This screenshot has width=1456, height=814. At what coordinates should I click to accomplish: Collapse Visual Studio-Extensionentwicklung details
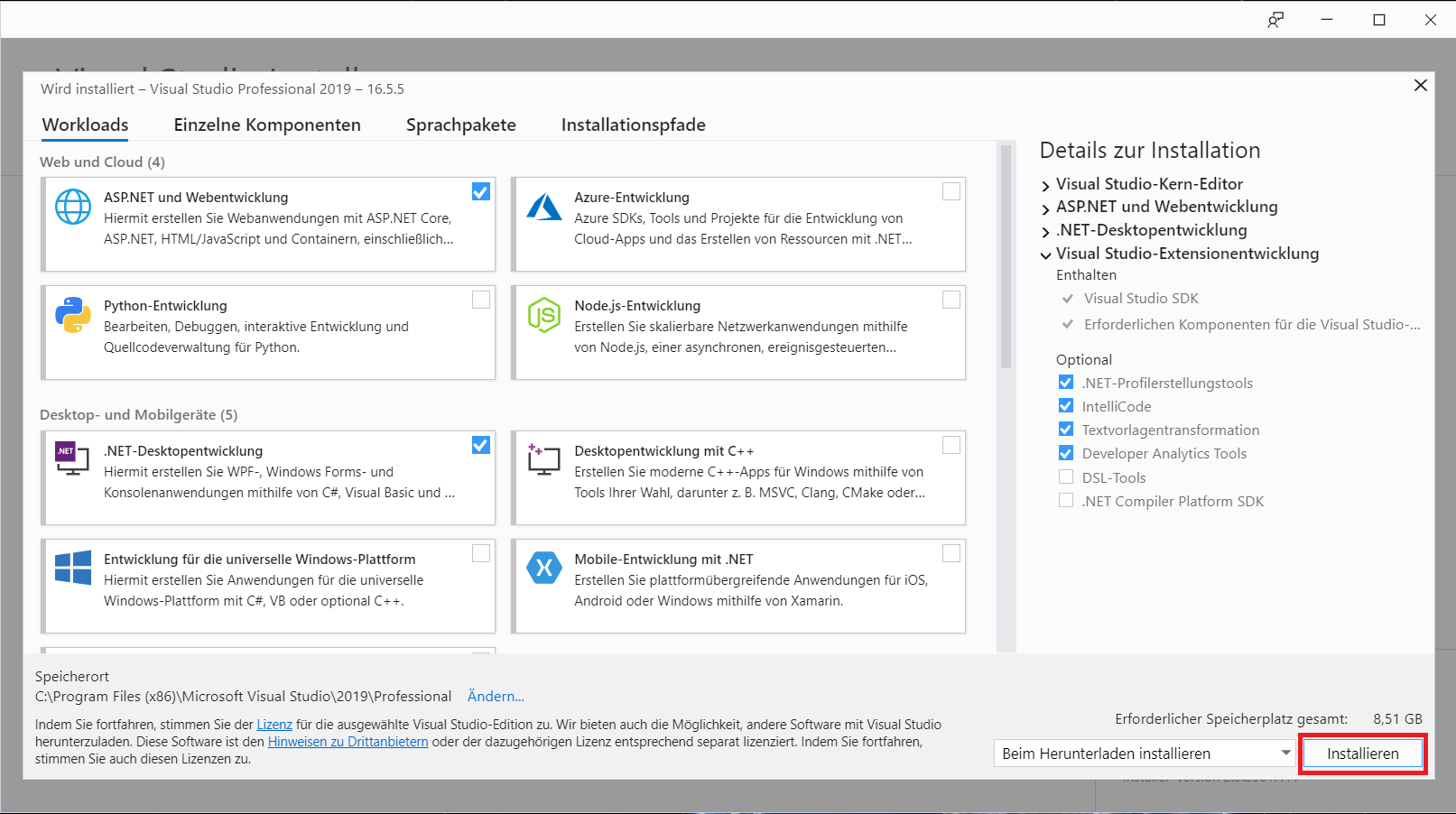(1046, 255)
